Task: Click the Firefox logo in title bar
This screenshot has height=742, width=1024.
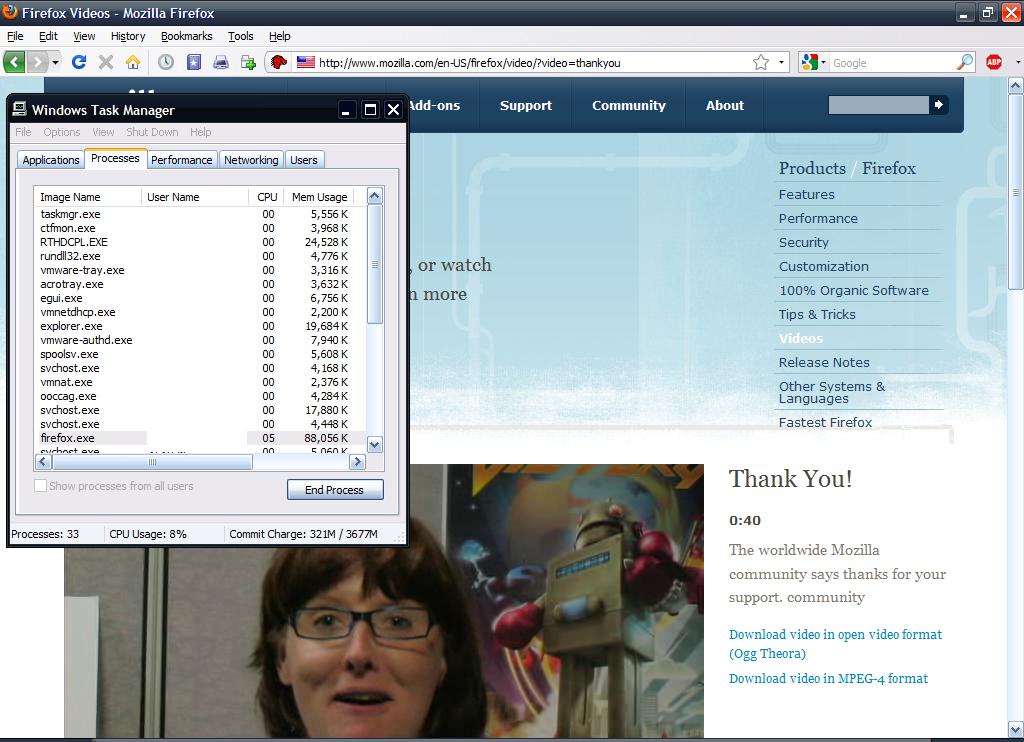Action: coord(10,12)
